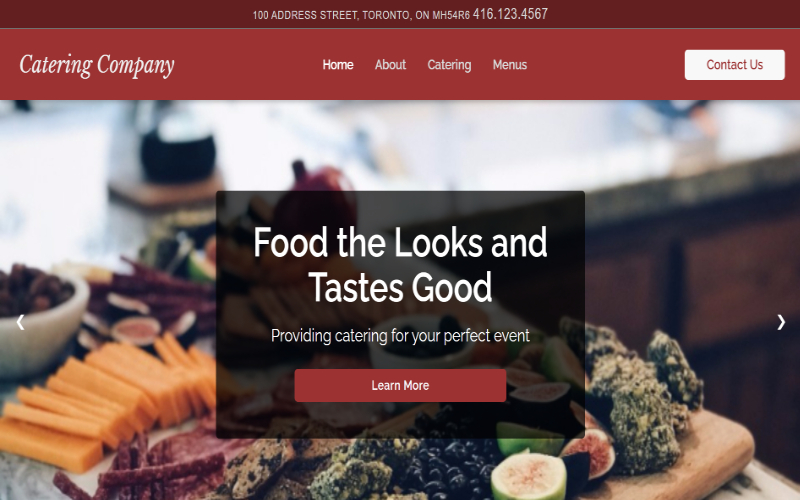This screenshot has width=800, height=500.
Task: Click the Learn More button
Action: 400,385
